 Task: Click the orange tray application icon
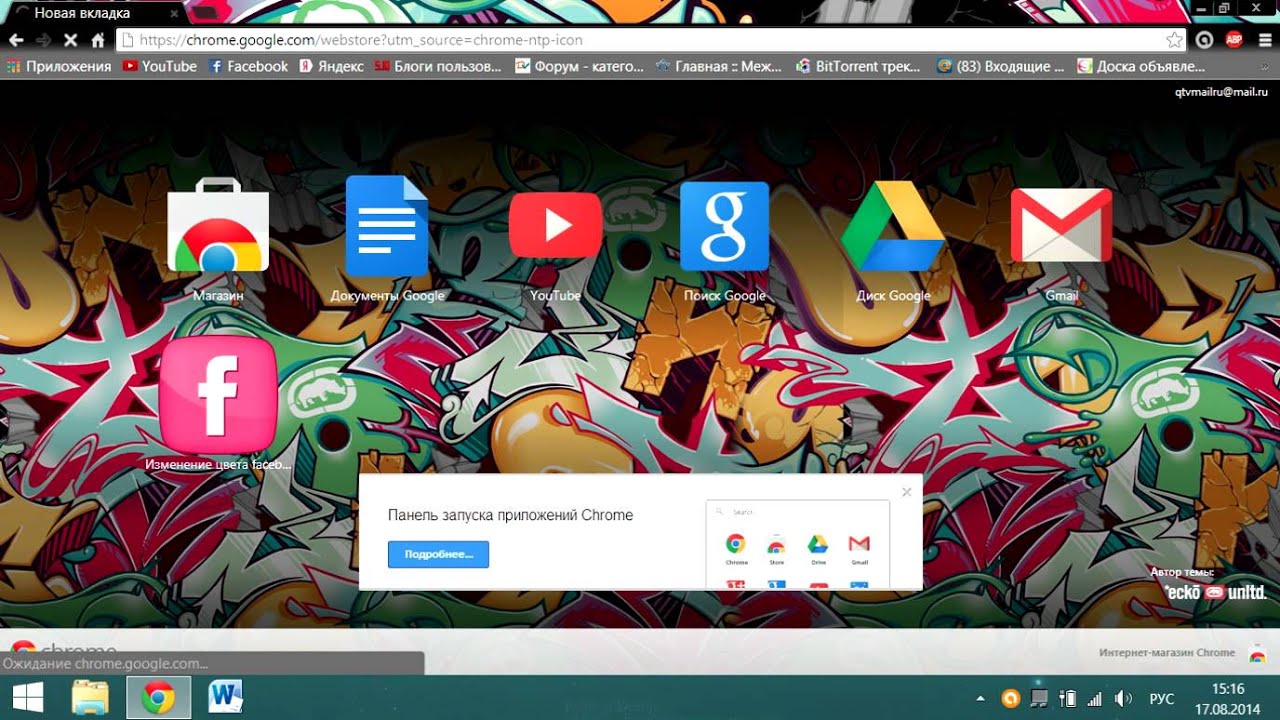[x=1011, y=698]
